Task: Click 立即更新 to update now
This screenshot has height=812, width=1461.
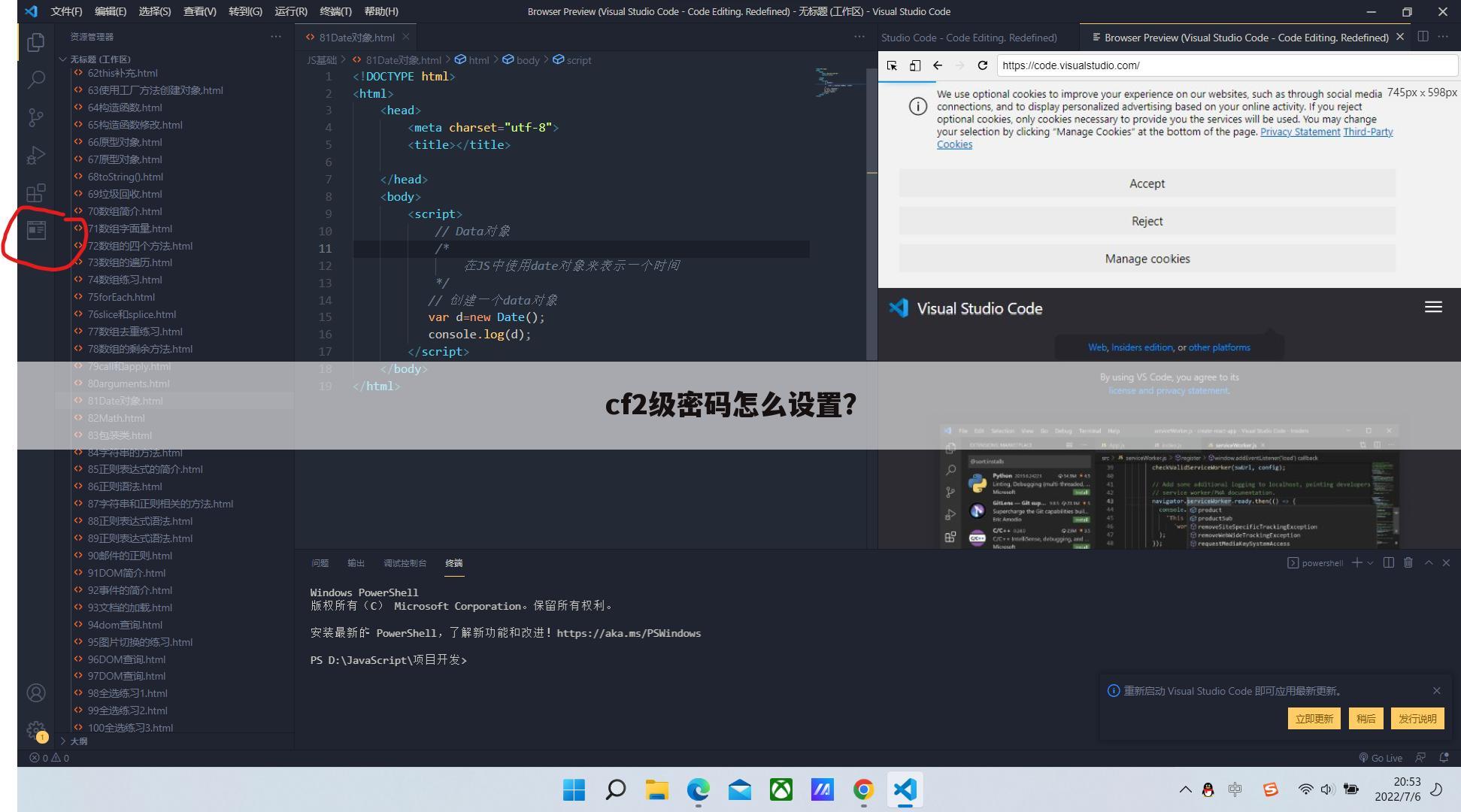Action: (x=1314, y=719)
